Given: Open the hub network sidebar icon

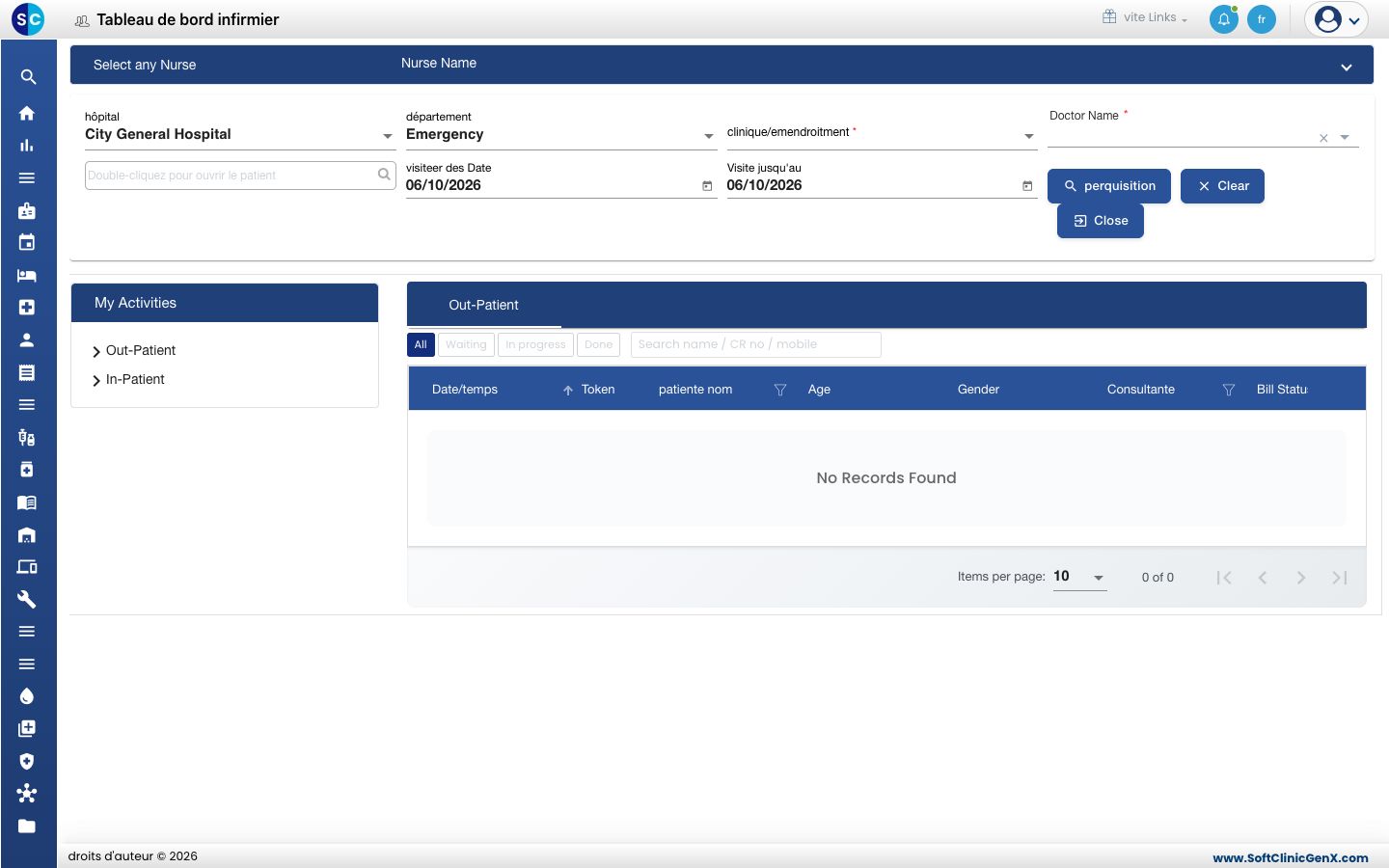Looking at the screenshot, I should point(27,794).
